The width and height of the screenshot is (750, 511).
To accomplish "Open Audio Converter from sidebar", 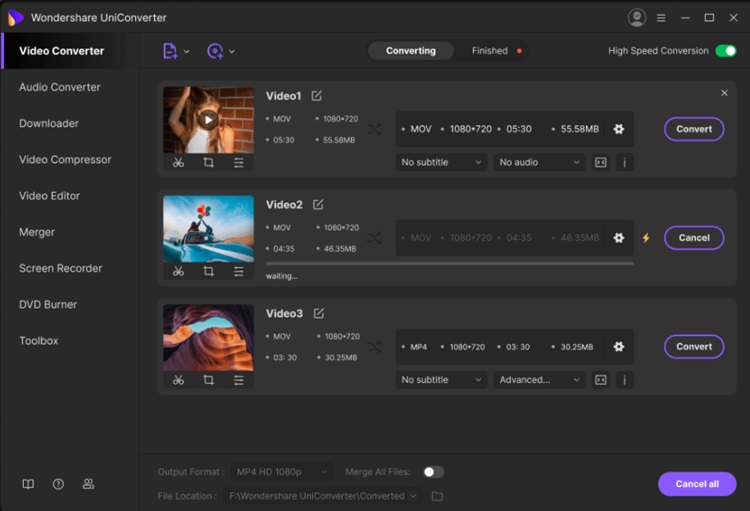I will tap(60, 87).
